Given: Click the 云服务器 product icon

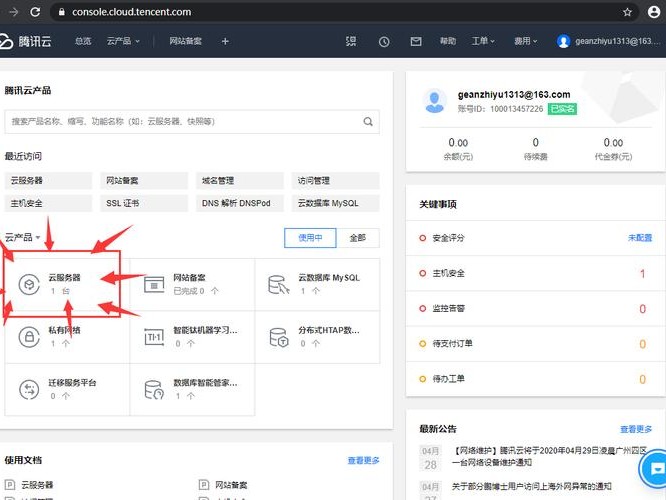Looking at the screenshot, I should pyautogui.click(x=29, y=284).
